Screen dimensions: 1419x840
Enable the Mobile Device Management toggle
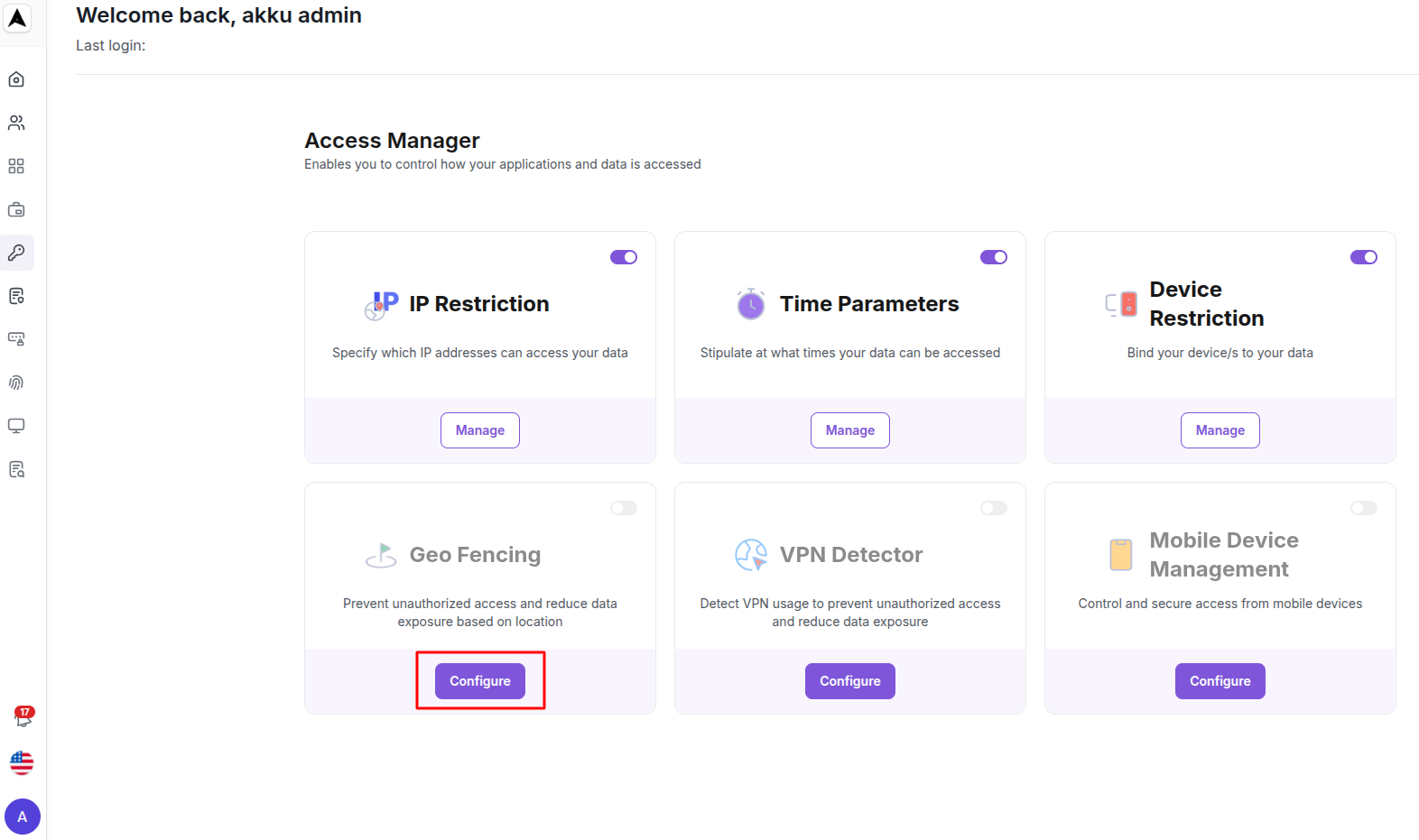click(1364, 508)
